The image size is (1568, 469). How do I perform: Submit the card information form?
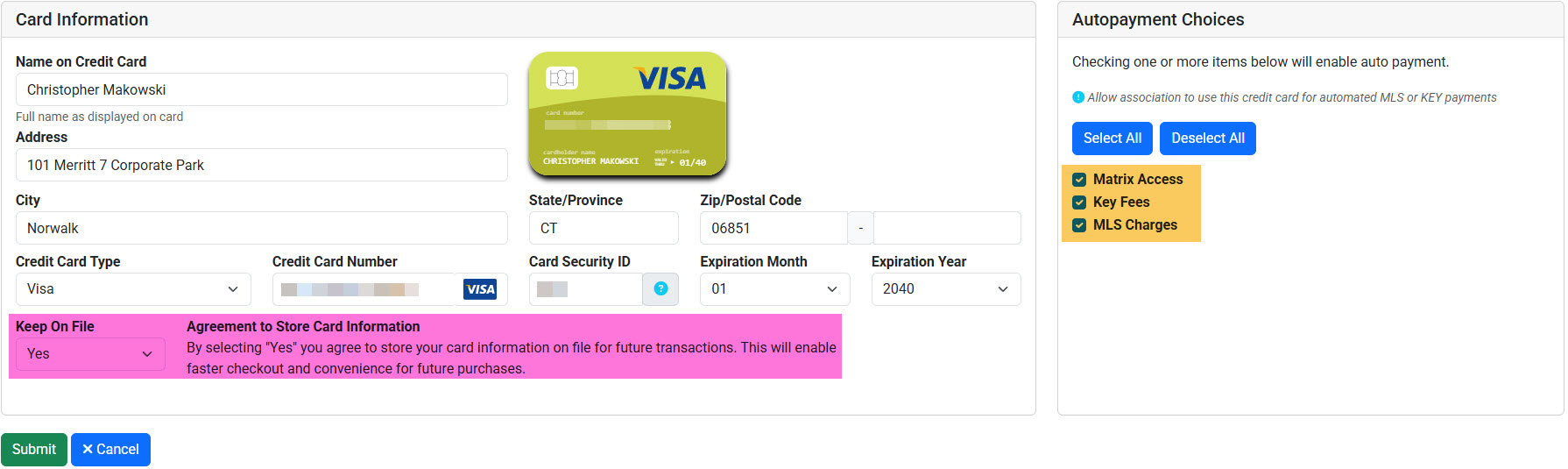point(34,450)
